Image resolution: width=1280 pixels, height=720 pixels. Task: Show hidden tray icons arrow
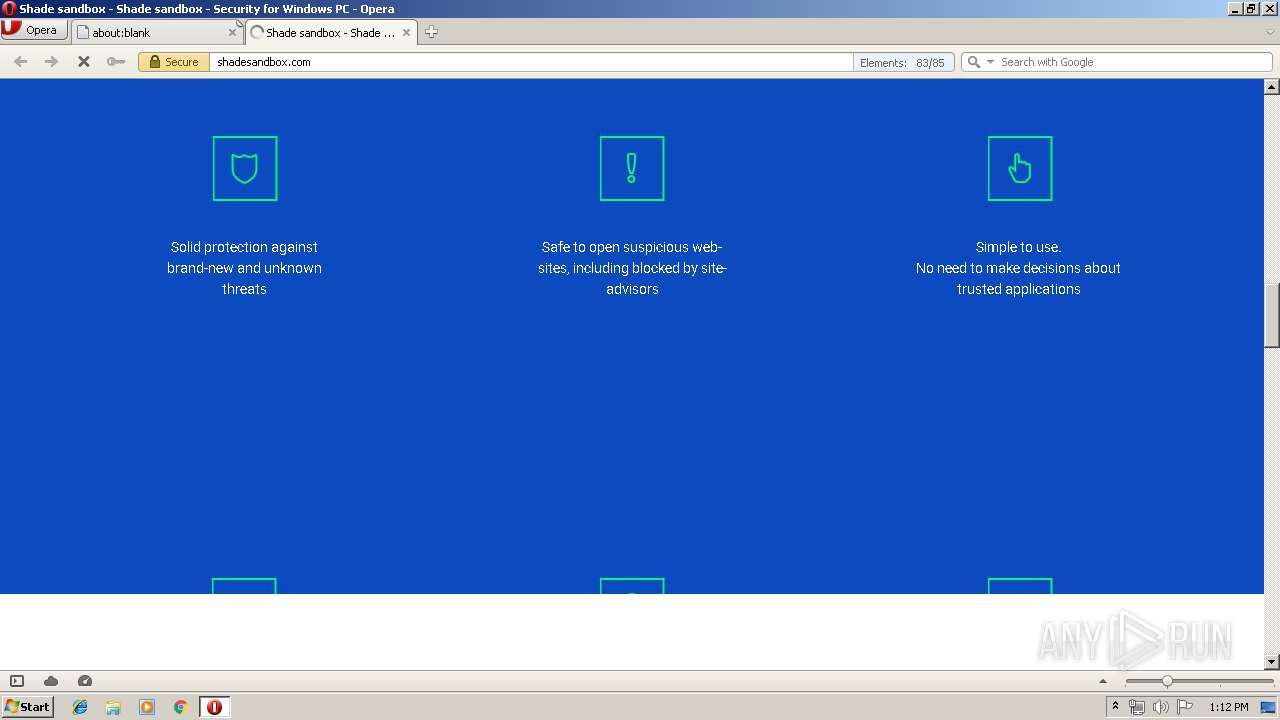click(1115, 707)
